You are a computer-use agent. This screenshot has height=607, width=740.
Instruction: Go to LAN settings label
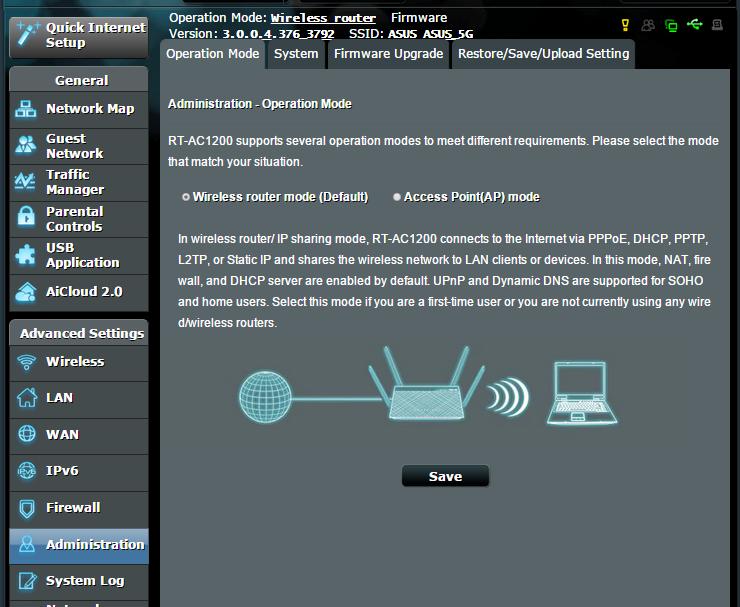coord(59,398)
